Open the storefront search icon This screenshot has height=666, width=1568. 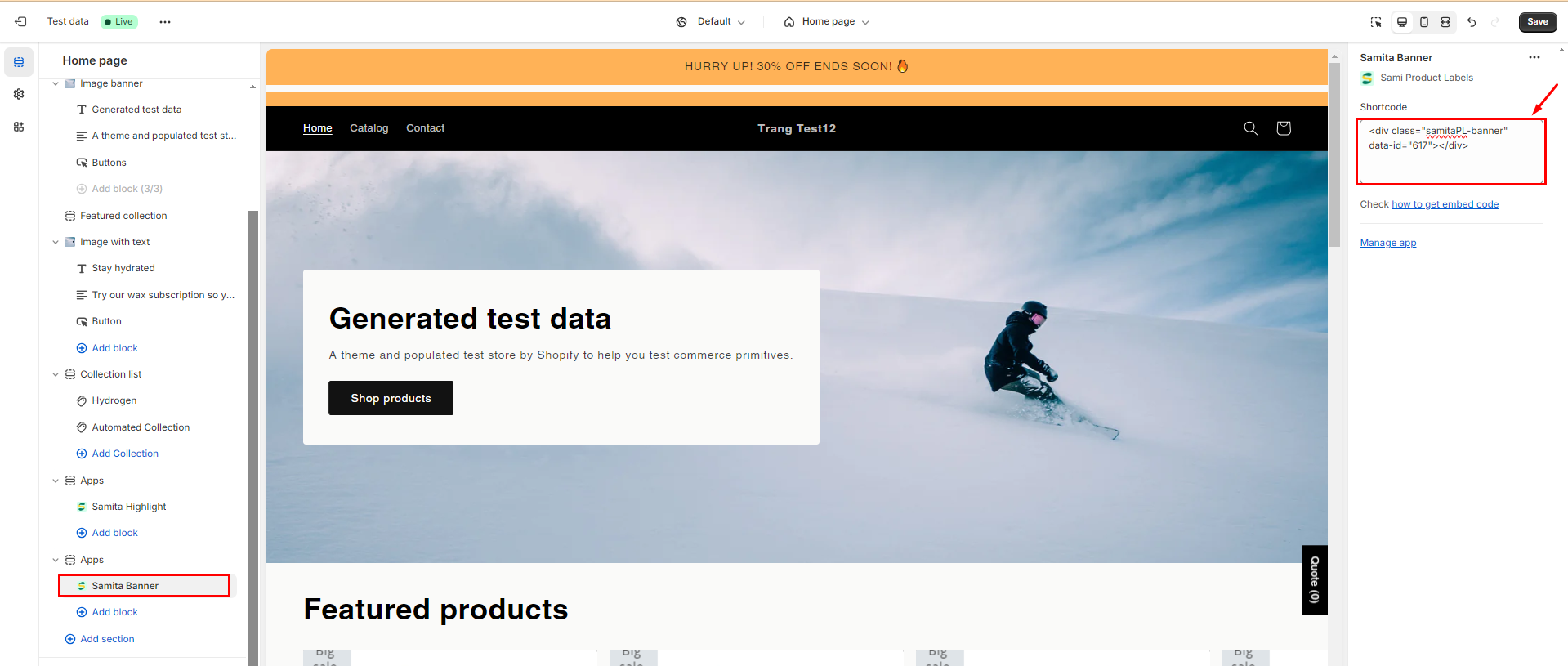click(x=1250, y=128)
